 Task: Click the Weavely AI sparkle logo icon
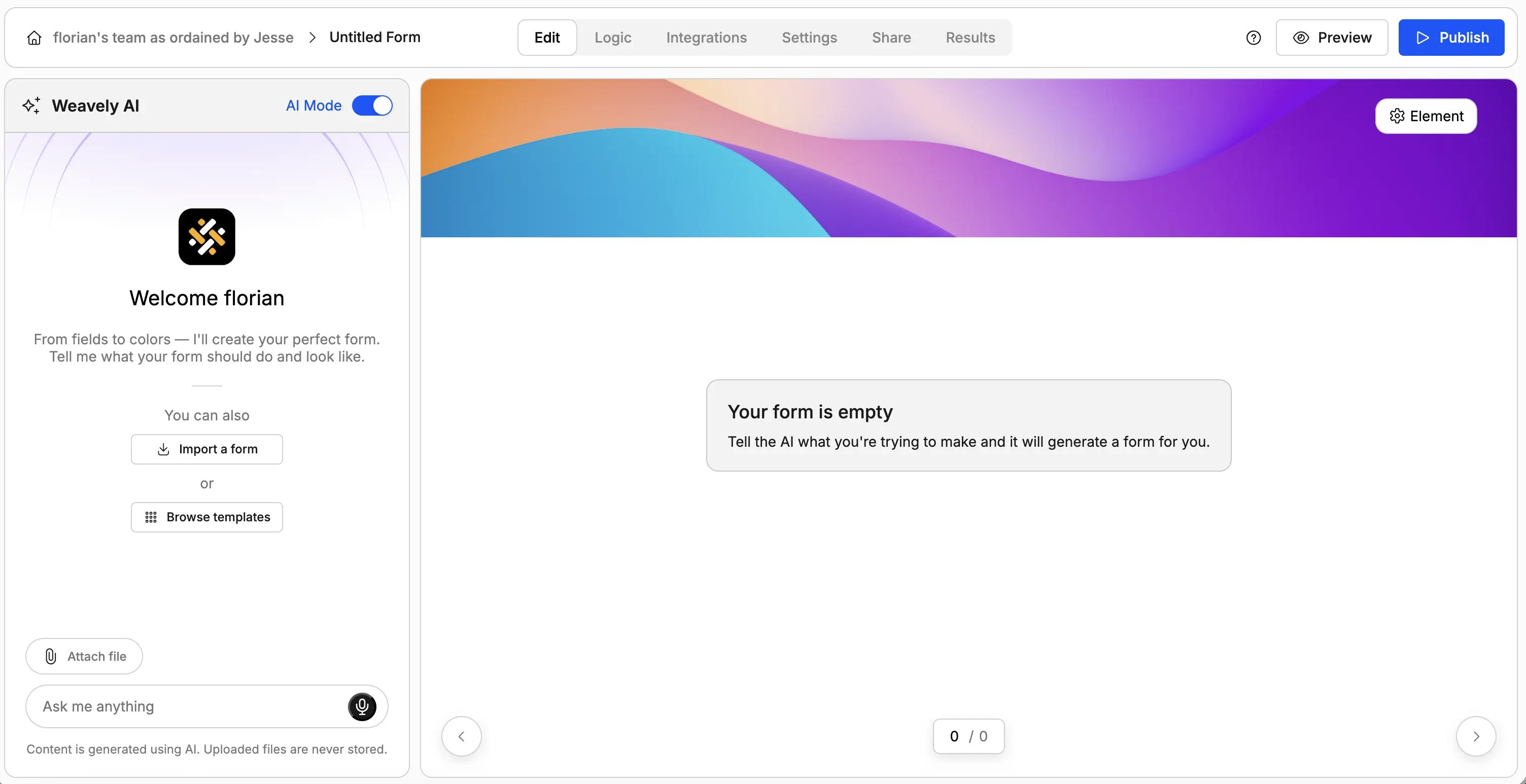pos(32,105)
